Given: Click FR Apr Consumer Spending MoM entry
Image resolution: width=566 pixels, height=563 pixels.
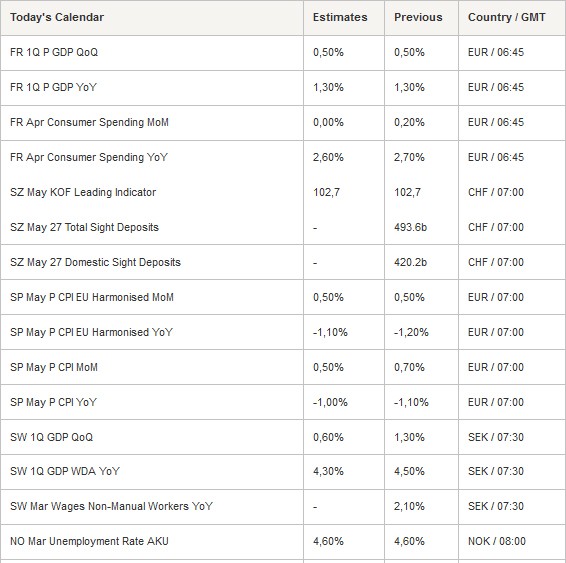Looking at the screenshot, I should (x=89, y=122).
